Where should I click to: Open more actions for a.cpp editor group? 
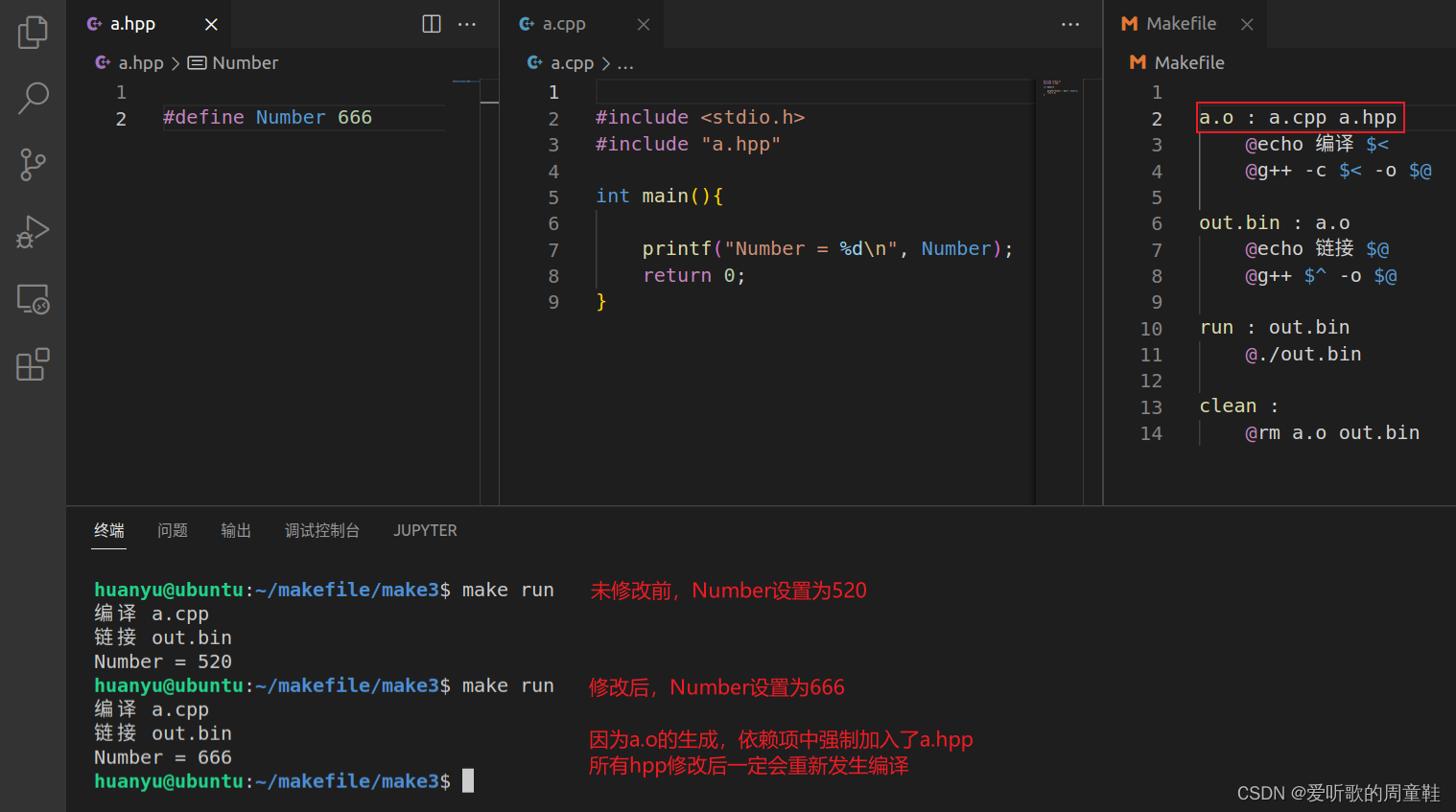(x=1070, y=24)
